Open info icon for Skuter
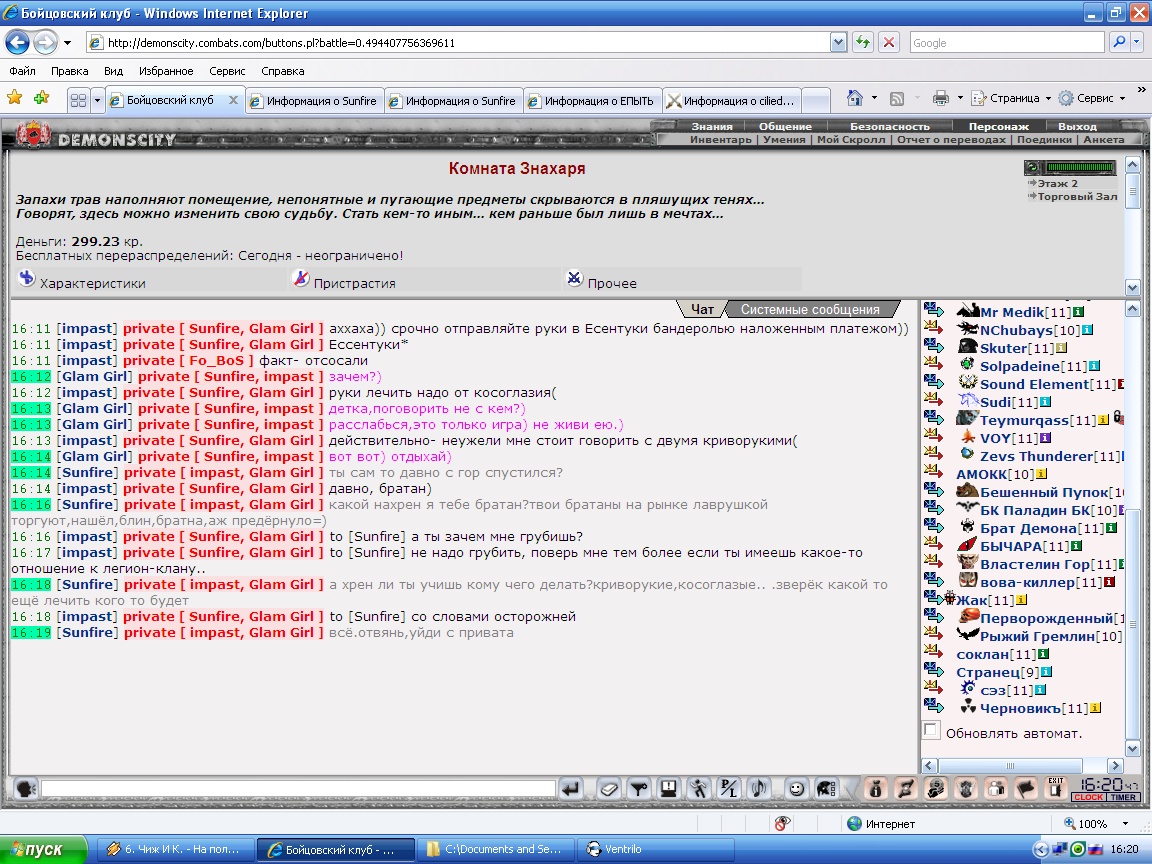 [x=1061, y=348]
